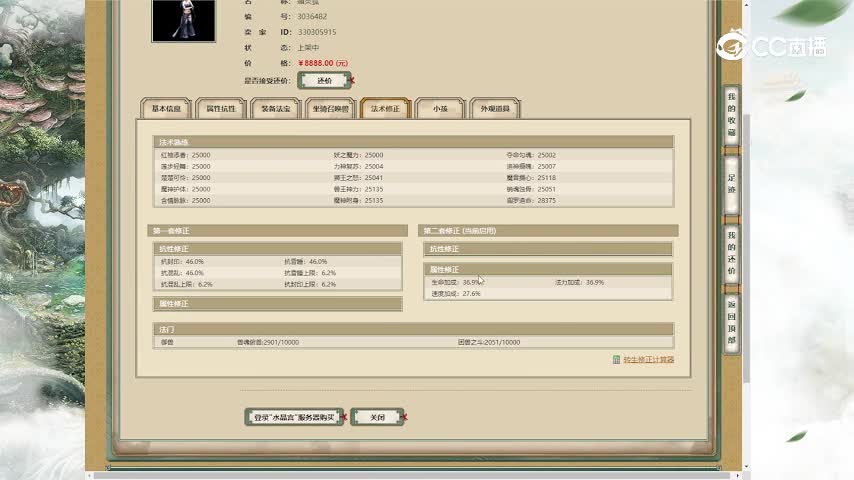The width and height of the screenshot is (854, 480).
Task: Select the 法术修正 tab
Action: pyautogui.click(x=385, y=108)
